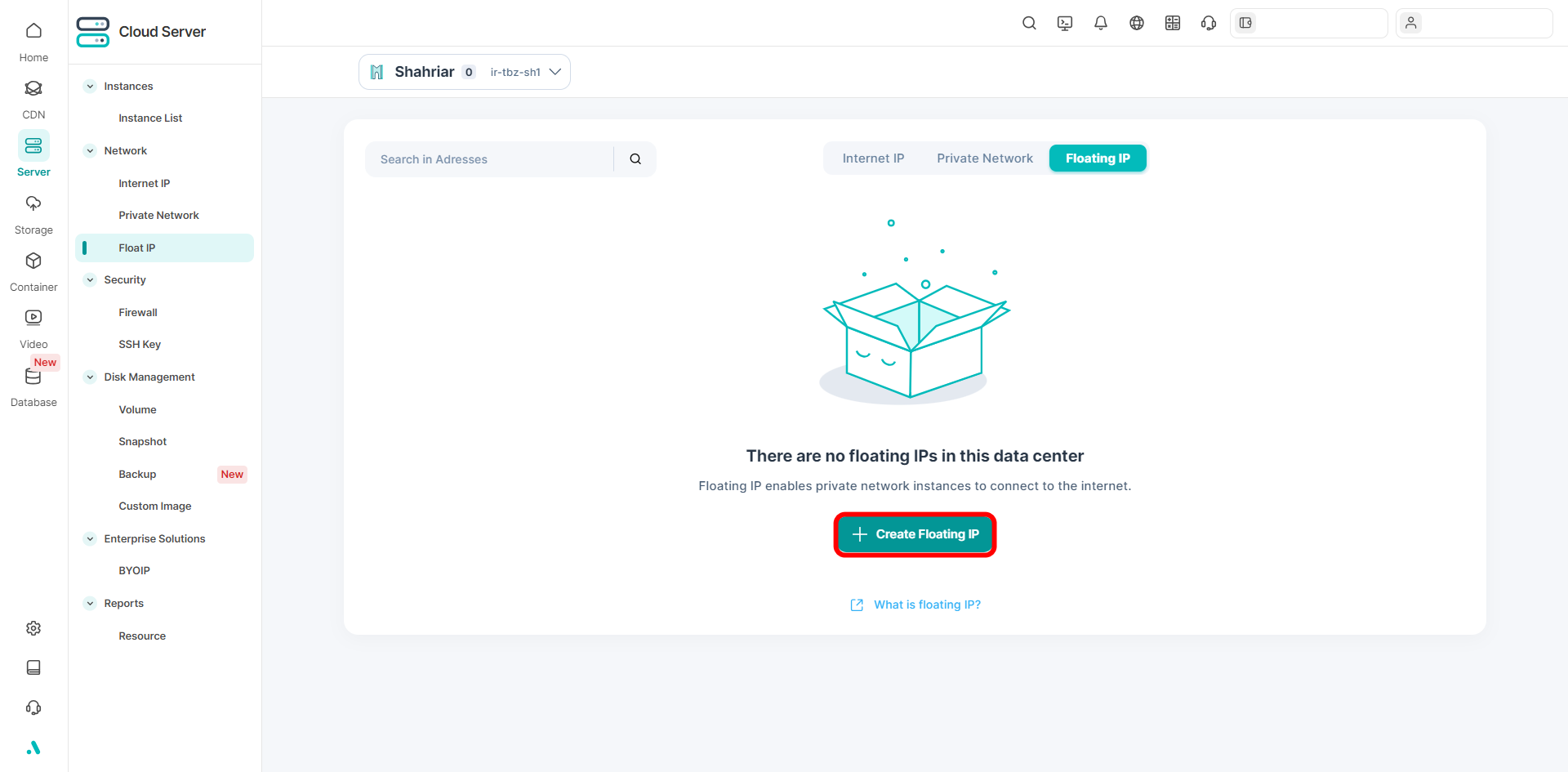
Task: Open Custom Image in sidebar
Action: (155, 506)
